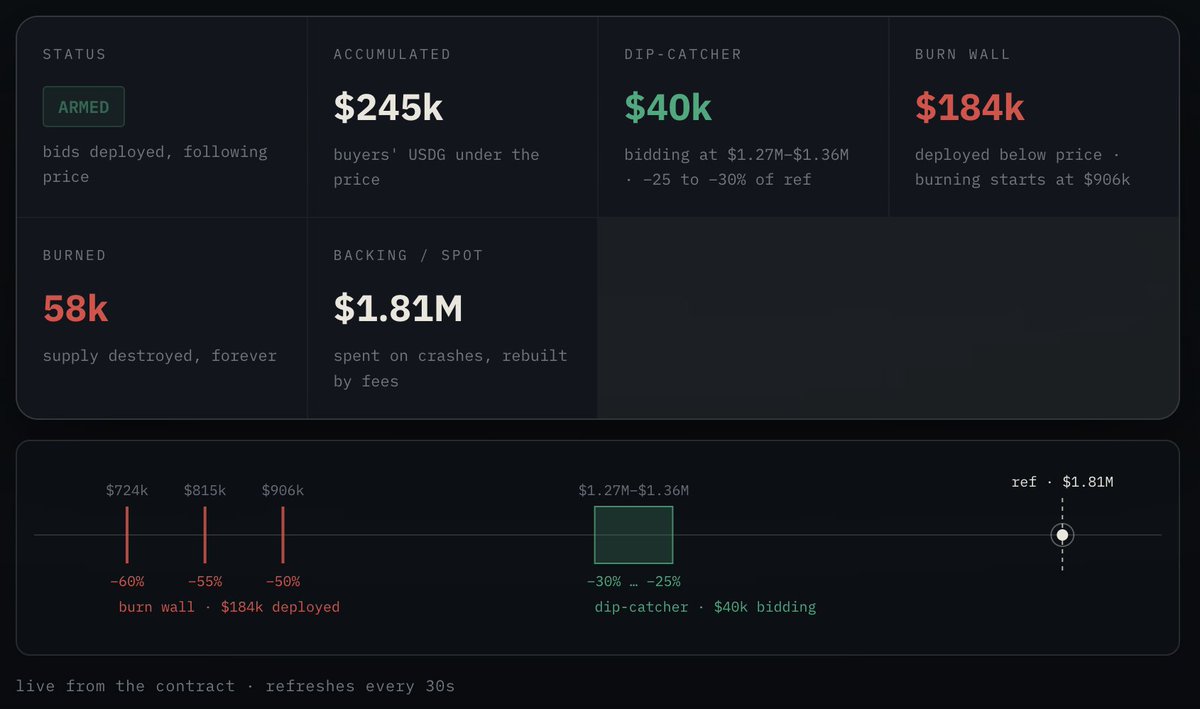Click the DIP-CATCHER card heading
Screen dimensions: 1200x709
point(683,54)
